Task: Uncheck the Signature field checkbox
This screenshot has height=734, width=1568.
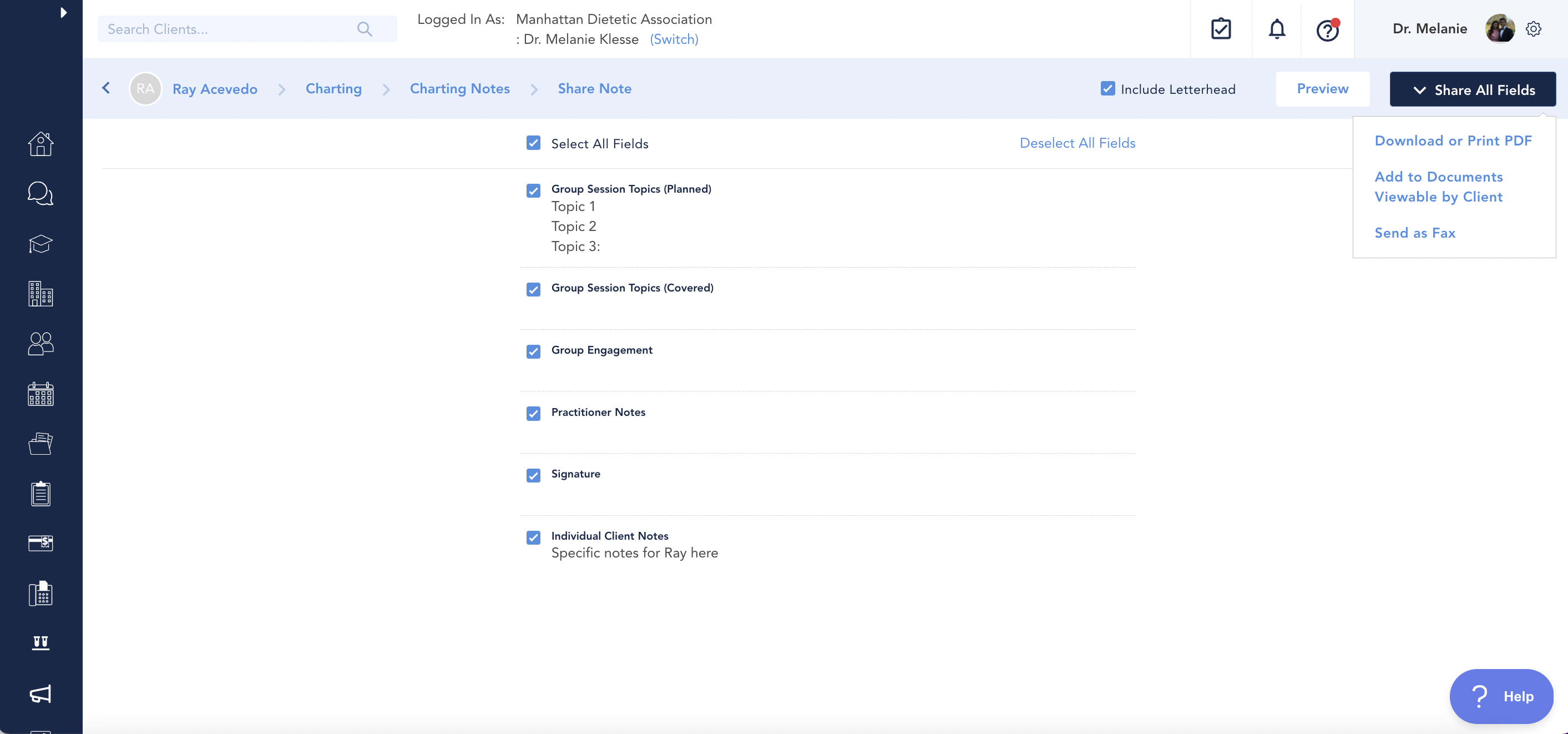Action: tap(533, 476)
